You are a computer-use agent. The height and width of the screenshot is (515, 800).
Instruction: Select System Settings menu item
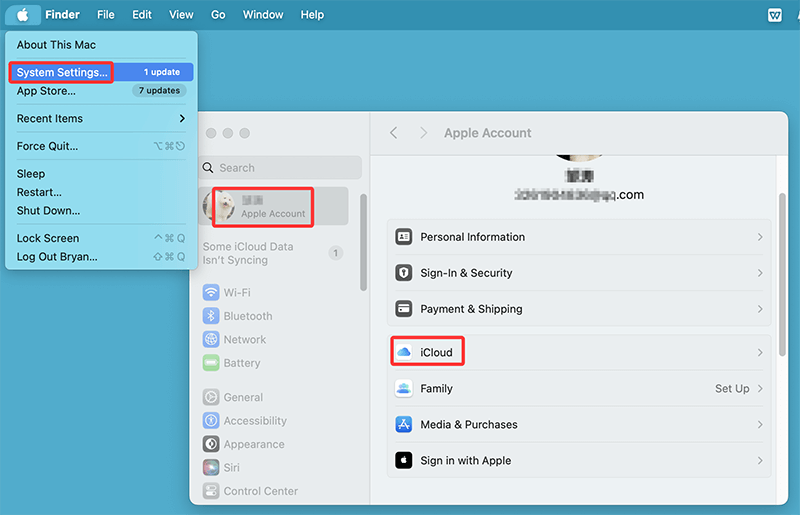click(x=101, y=72)
